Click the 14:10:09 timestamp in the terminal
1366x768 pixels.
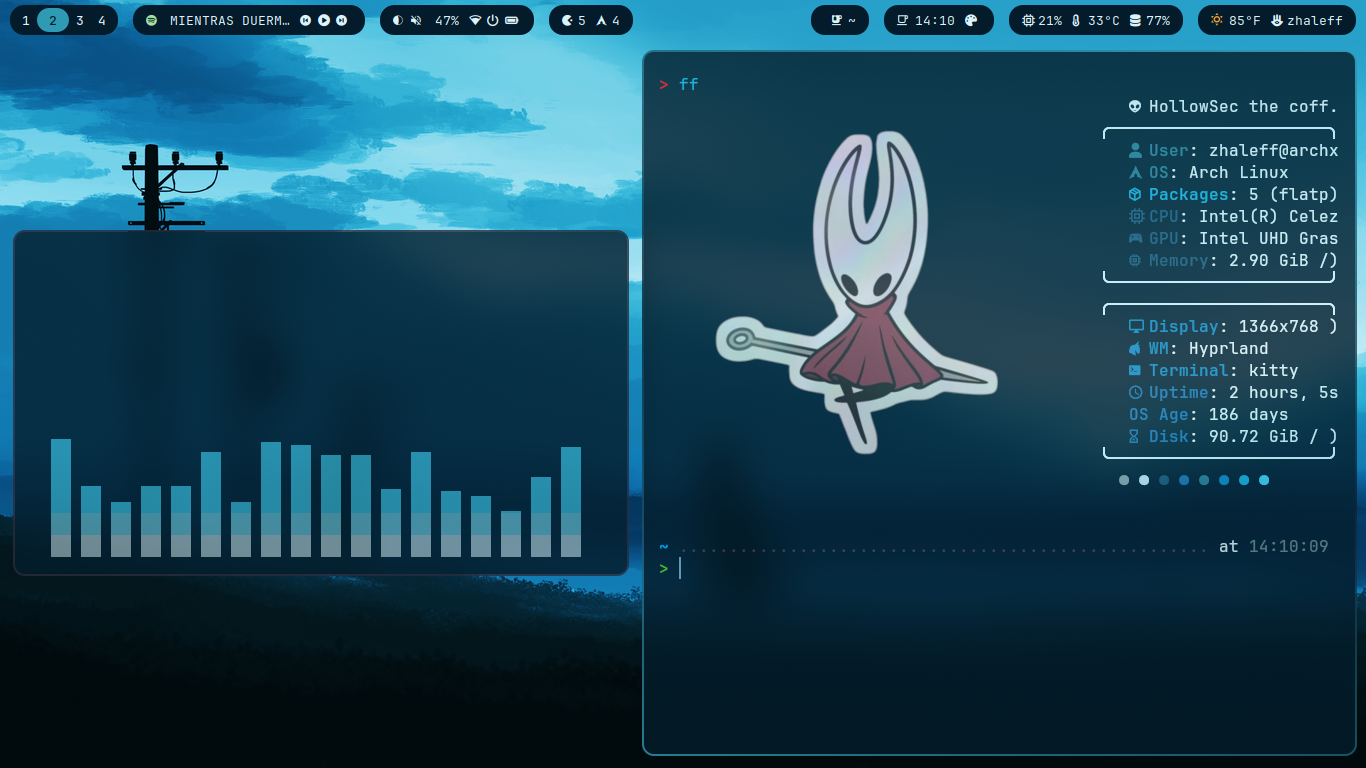click(x=1288, y=546)
